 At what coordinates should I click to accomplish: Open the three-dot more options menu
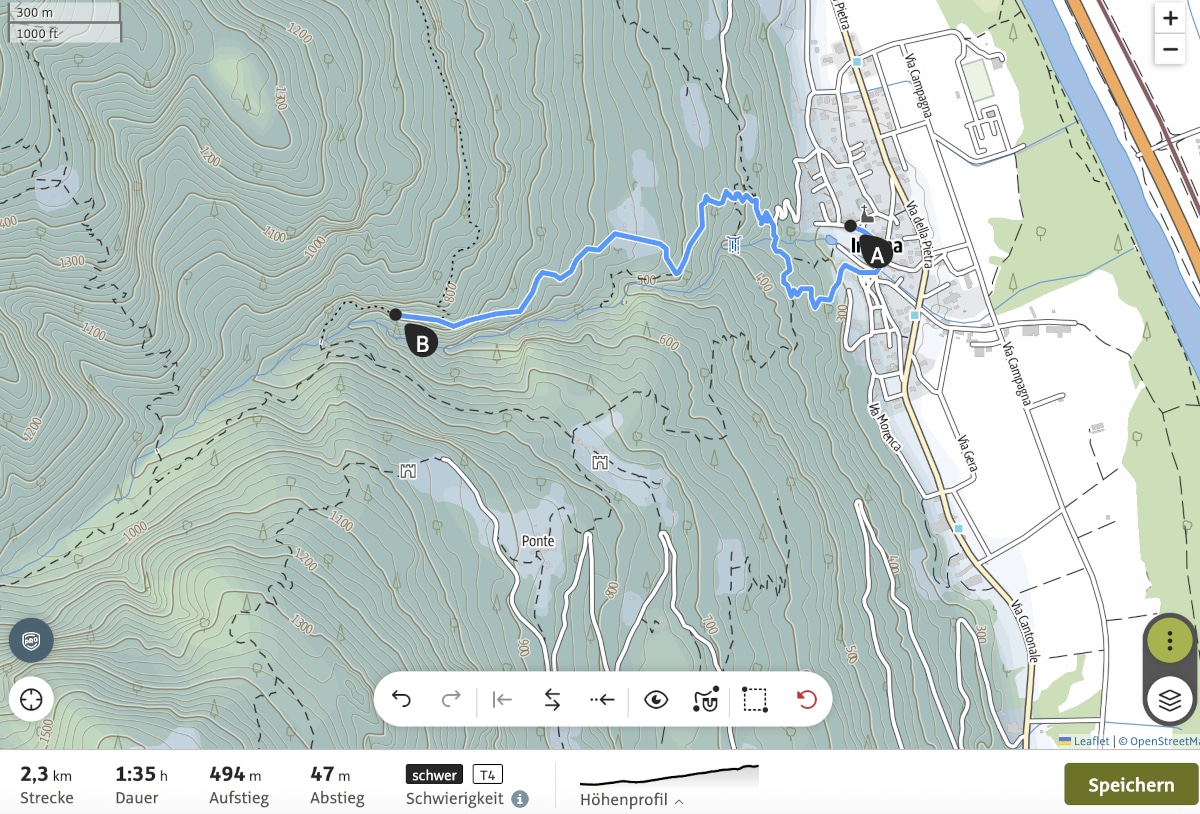pyautogui.click(x=1170, y=641)
